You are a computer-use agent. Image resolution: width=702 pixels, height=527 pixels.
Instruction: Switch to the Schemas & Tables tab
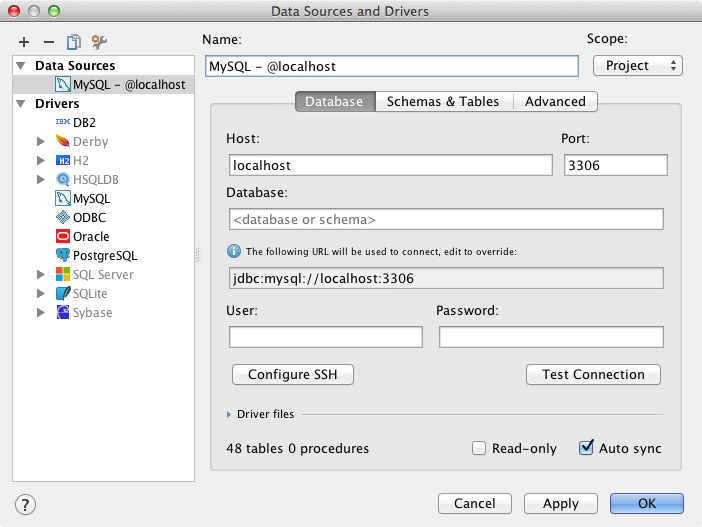point(443,102)
